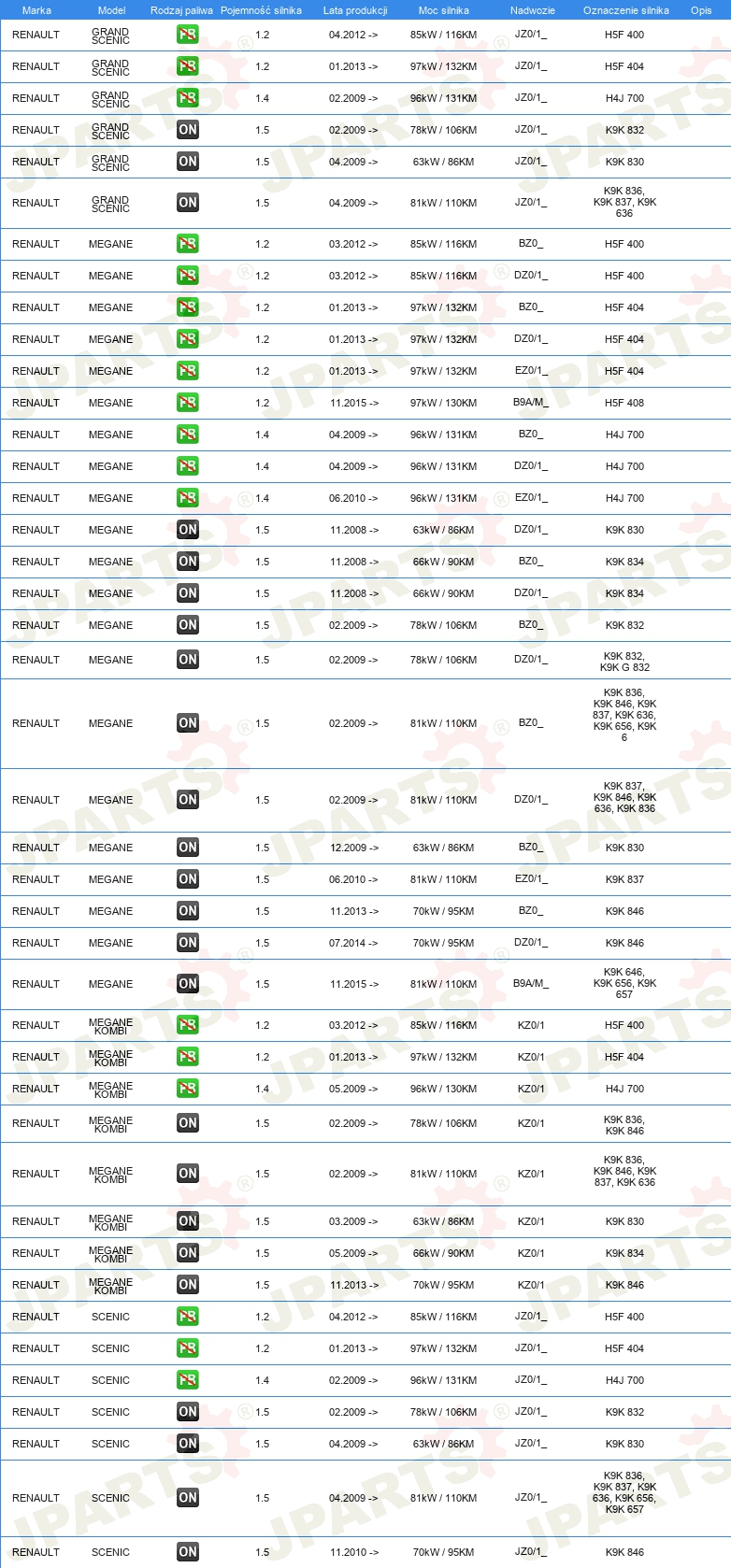Image resolution: width=731 pixels, height=1568 pixels.
Task: Select the 'K9K 832, K9K G 832' engine cell
Action: (x=624, y=662)
